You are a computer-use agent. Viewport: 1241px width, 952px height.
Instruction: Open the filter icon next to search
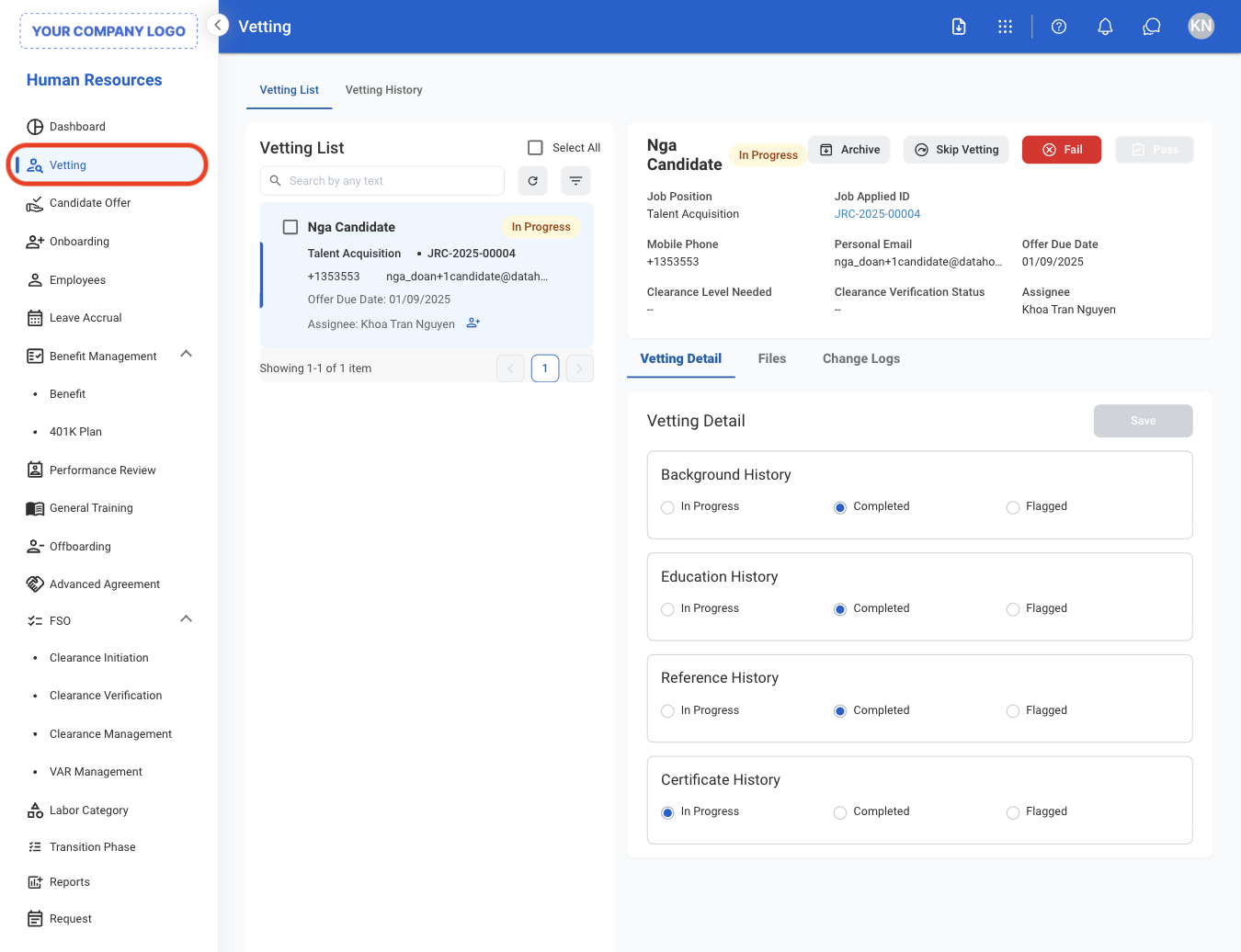coord(575,181)
